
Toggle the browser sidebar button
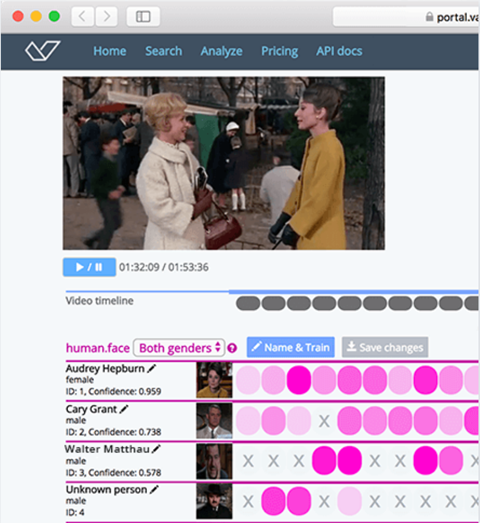pos(143,16)
